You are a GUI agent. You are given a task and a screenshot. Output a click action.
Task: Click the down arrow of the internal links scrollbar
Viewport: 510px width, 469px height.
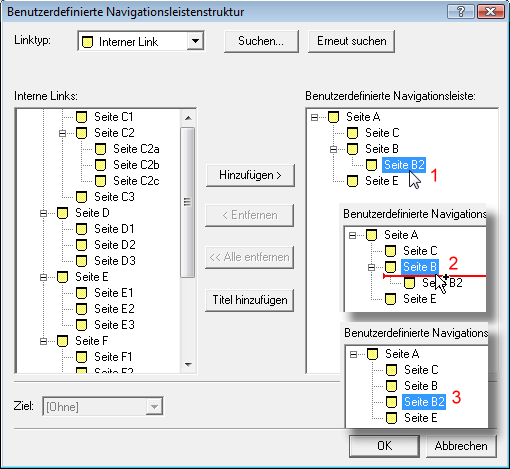(188, 365)
